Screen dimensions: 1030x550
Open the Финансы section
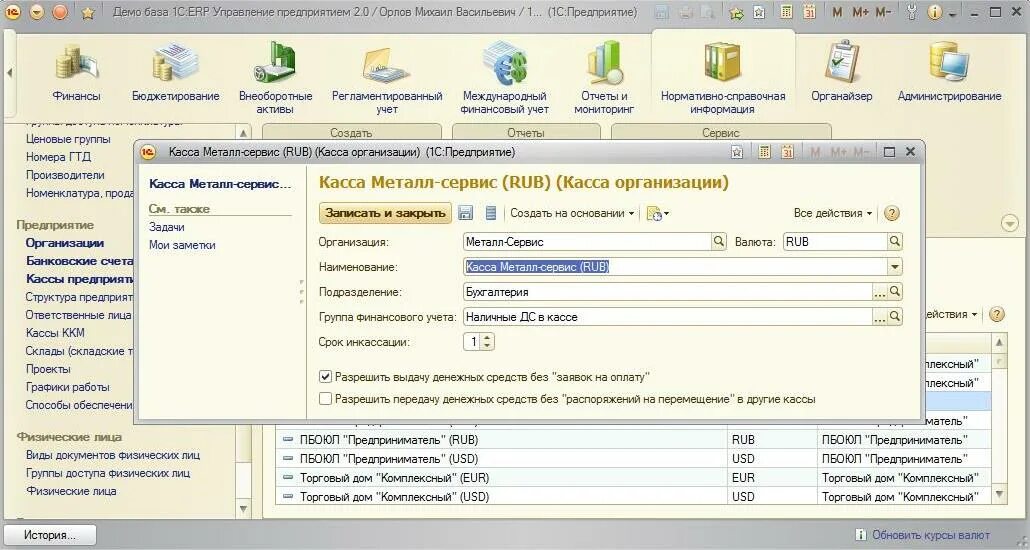click(76, 72)
